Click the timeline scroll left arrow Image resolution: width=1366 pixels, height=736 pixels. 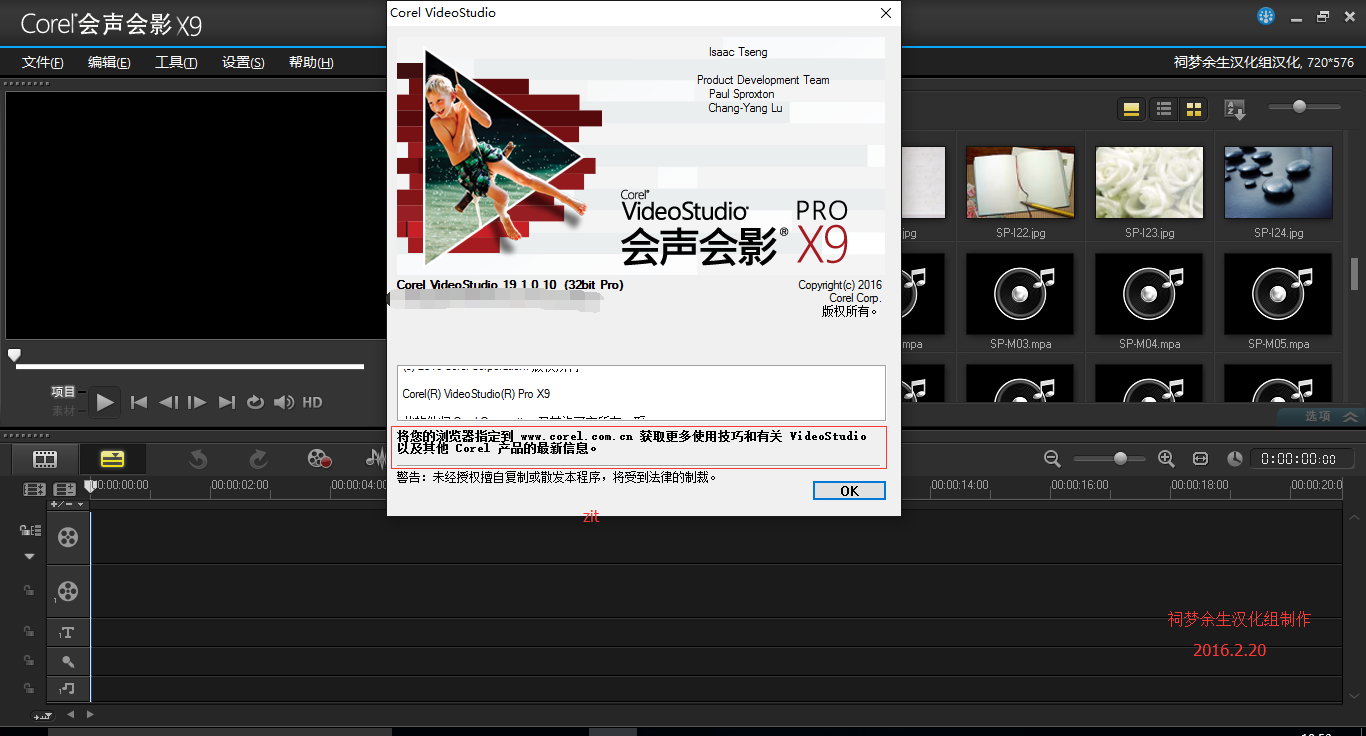pos(70,715)
